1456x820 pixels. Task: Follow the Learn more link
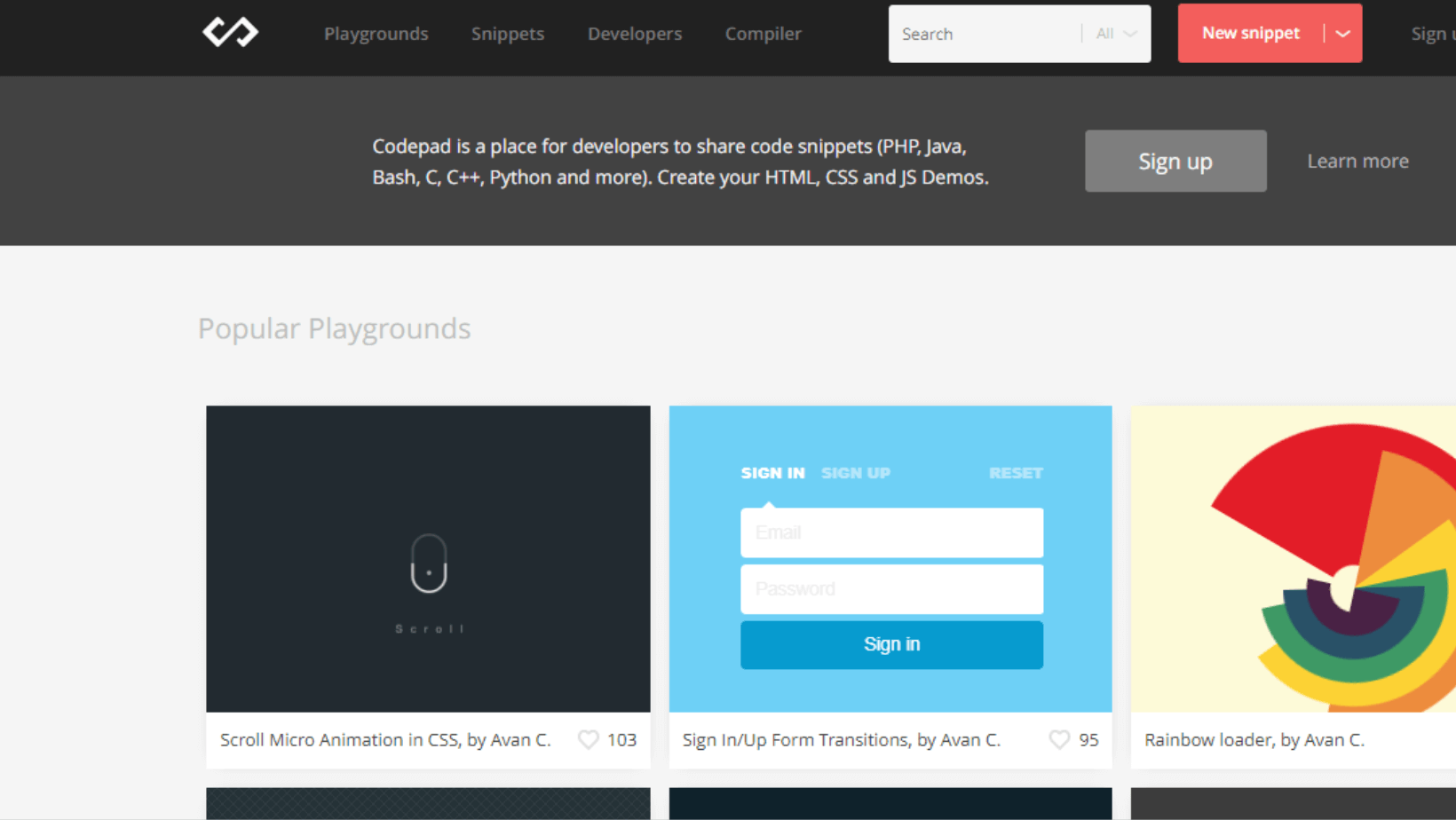[x=1357, y=161]
